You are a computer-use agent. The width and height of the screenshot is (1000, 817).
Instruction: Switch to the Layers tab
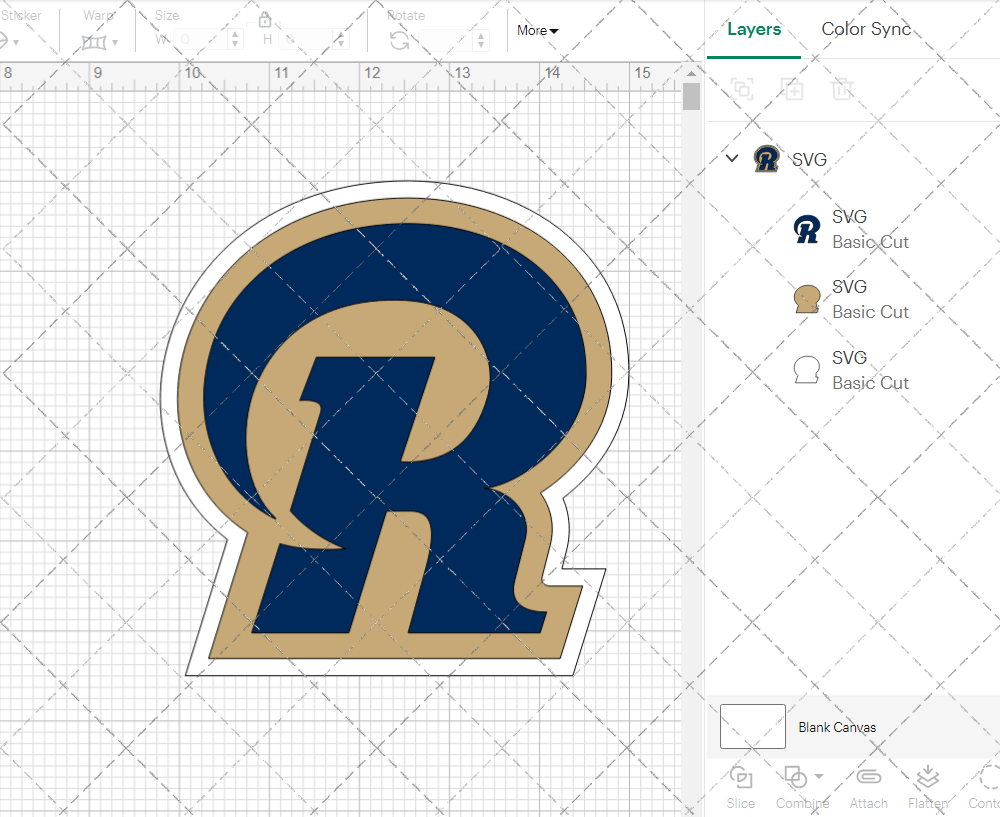[x=754, y=29]
